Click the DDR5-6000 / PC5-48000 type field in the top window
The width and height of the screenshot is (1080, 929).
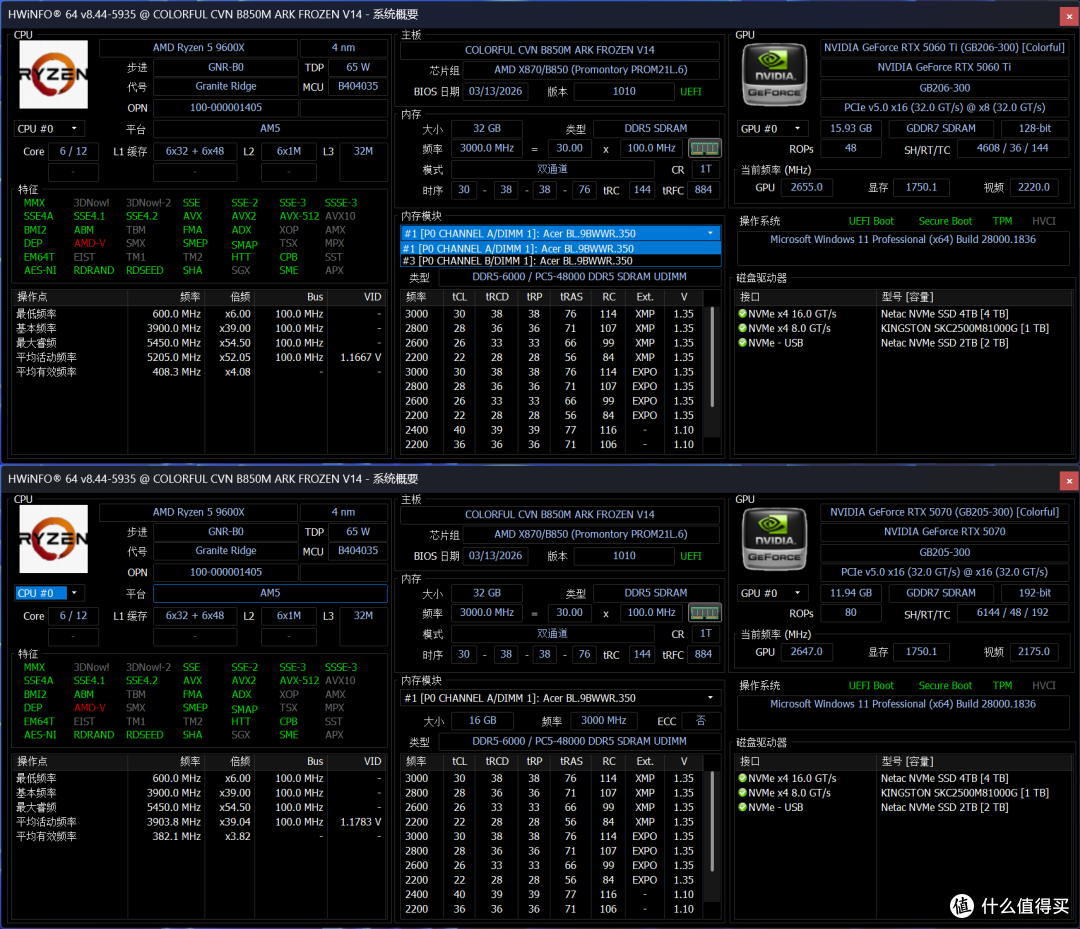point(579,277)
